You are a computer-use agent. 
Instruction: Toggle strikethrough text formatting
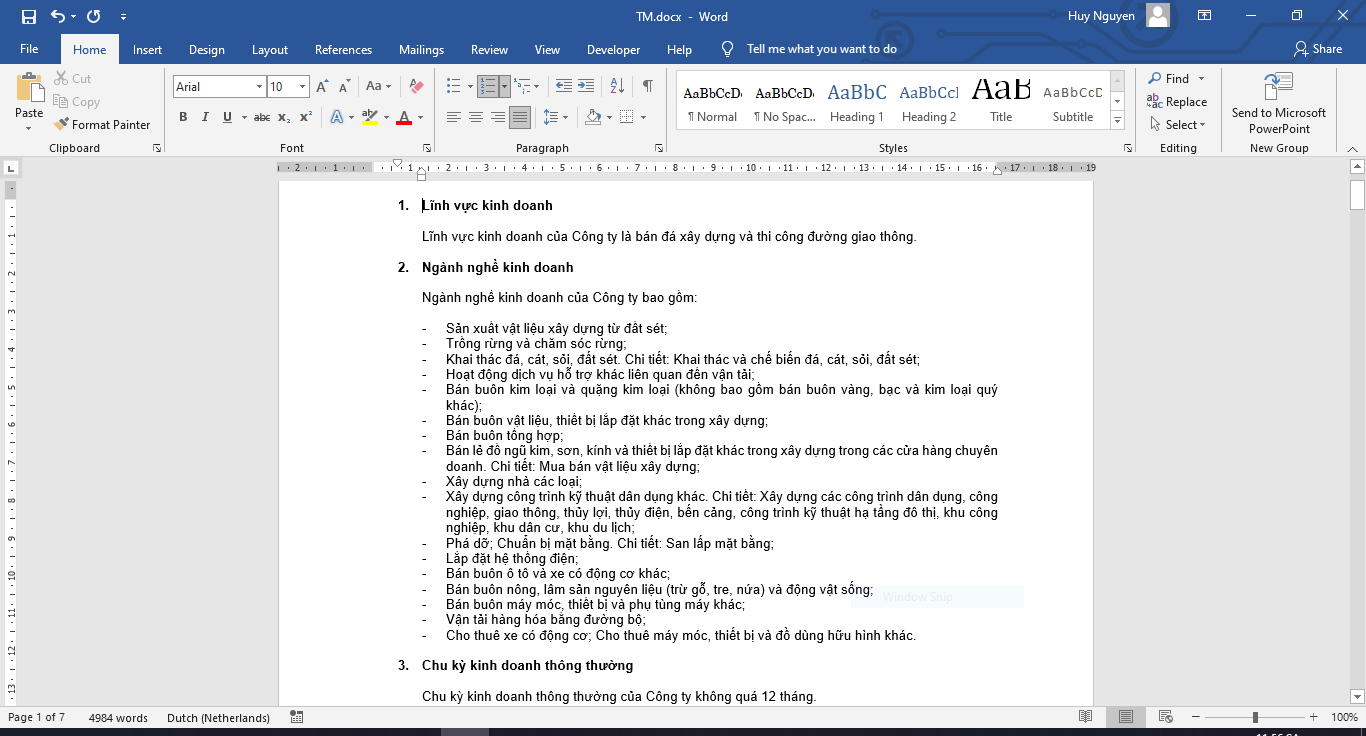(x=261, y=117)
